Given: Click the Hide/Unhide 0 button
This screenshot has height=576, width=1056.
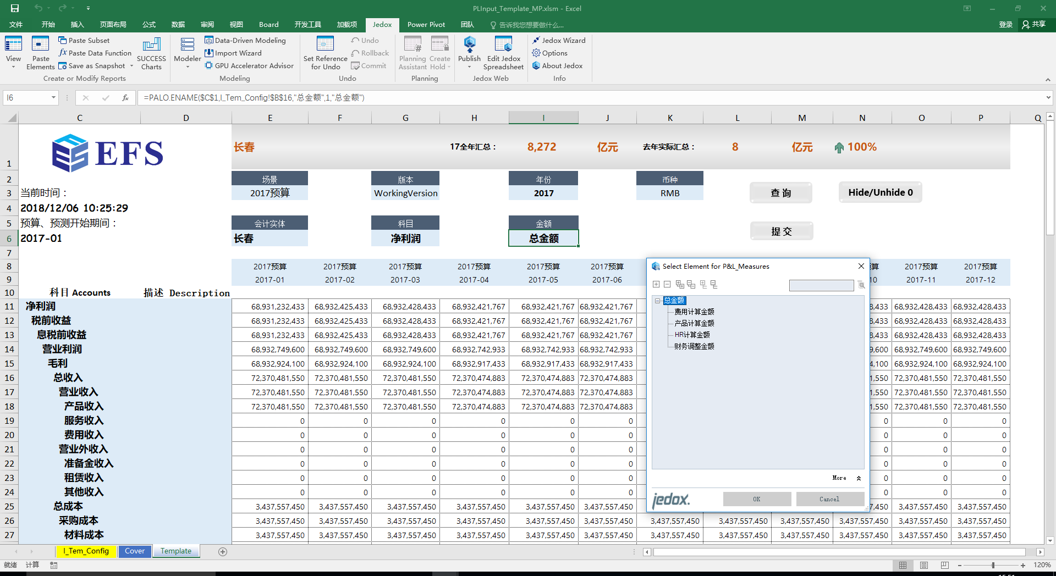Looking at the screenshot, I should click(880, 193).
